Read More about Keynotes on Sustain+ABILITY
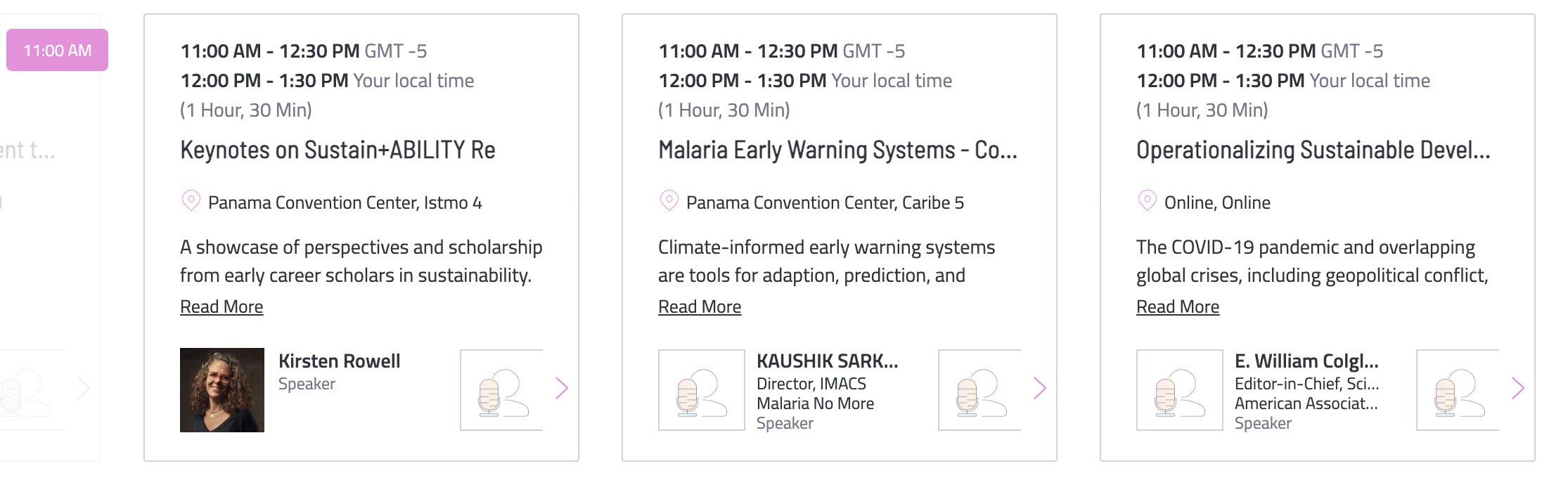The image size is (1568, 485). pos(221,306)
